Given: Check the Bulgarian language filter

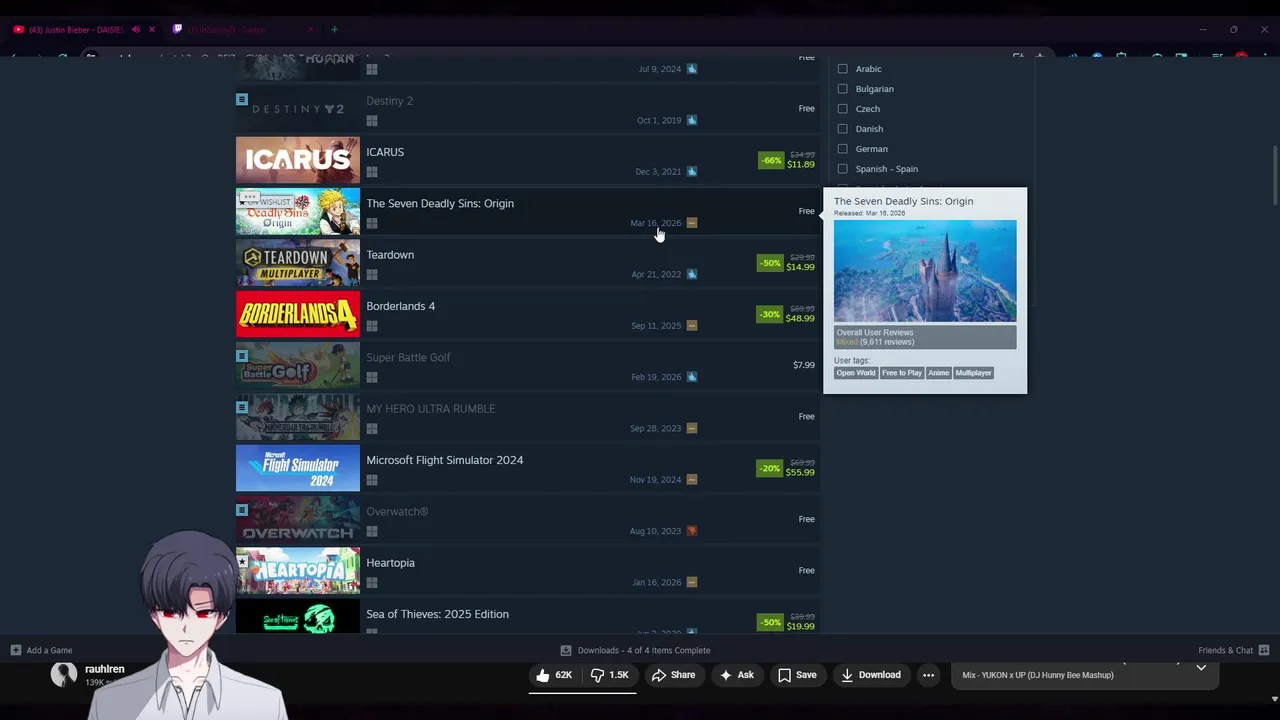Looking at the screenshot, I should click(x=843, y=89).
